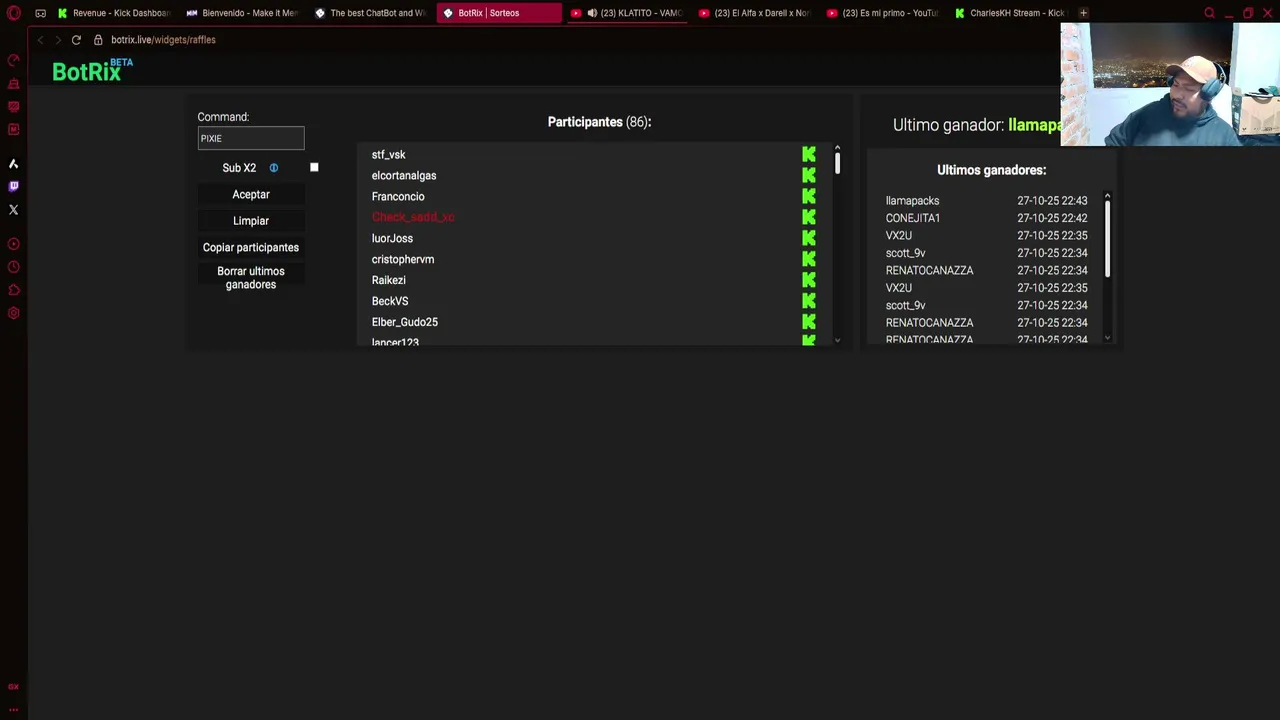Switch to Bienvenido - Make it Meme tab

coord(242,13)
